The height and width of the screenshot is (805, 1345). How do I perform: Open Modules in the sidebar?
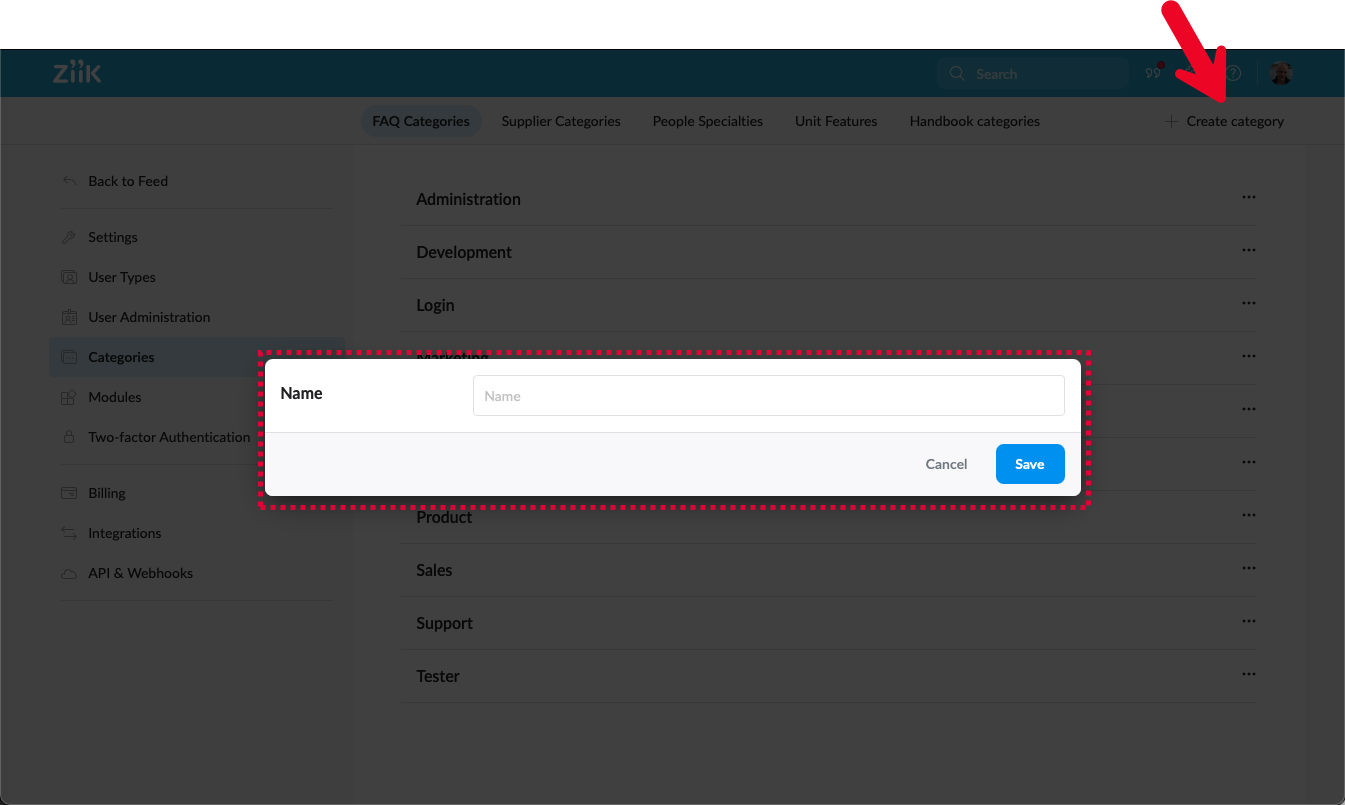click(x=115, y=397)
